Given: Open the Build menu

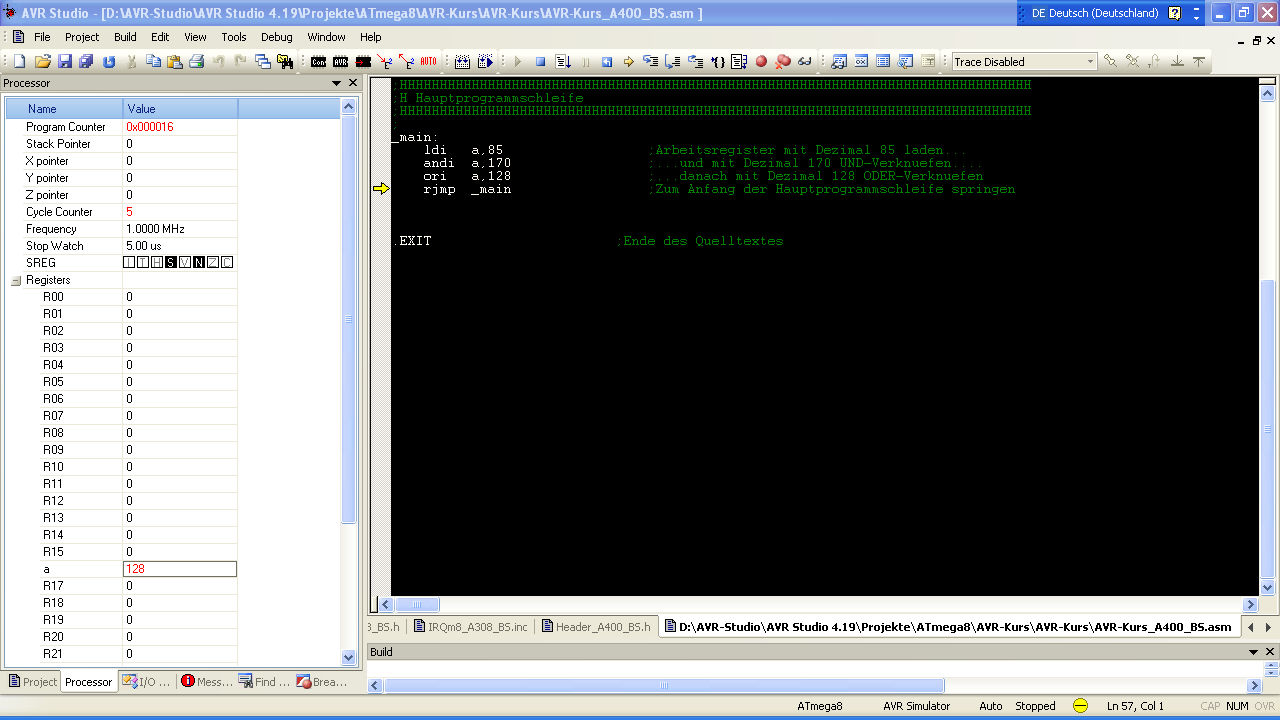Looking at the screenshot, I should 125,37.
